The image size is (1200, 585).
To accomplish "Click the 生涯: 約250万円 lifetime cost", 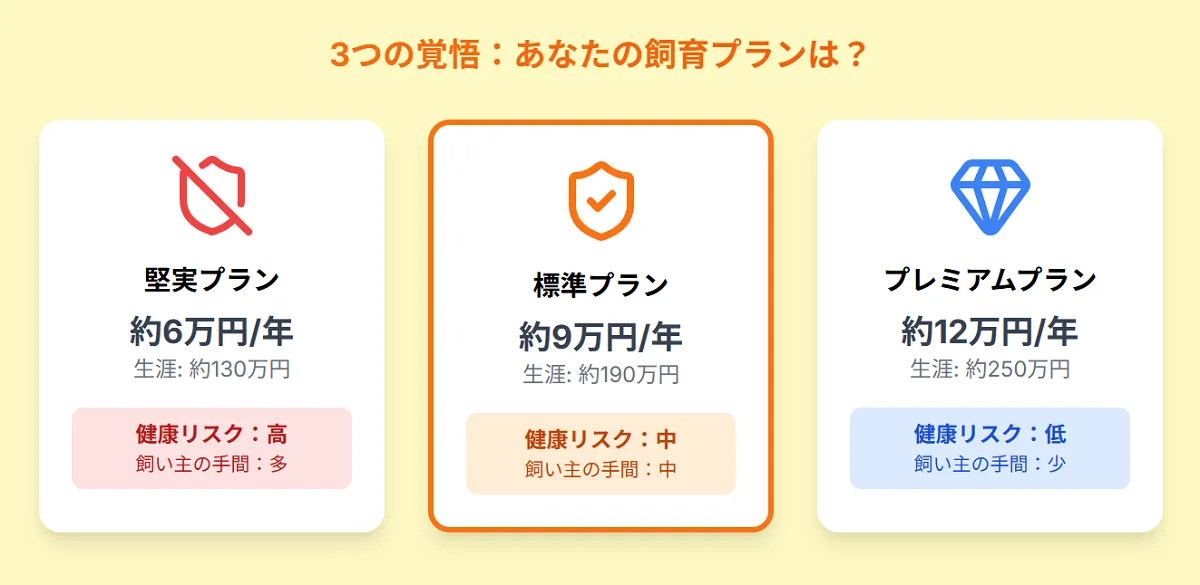I will (x=990, y=369).
